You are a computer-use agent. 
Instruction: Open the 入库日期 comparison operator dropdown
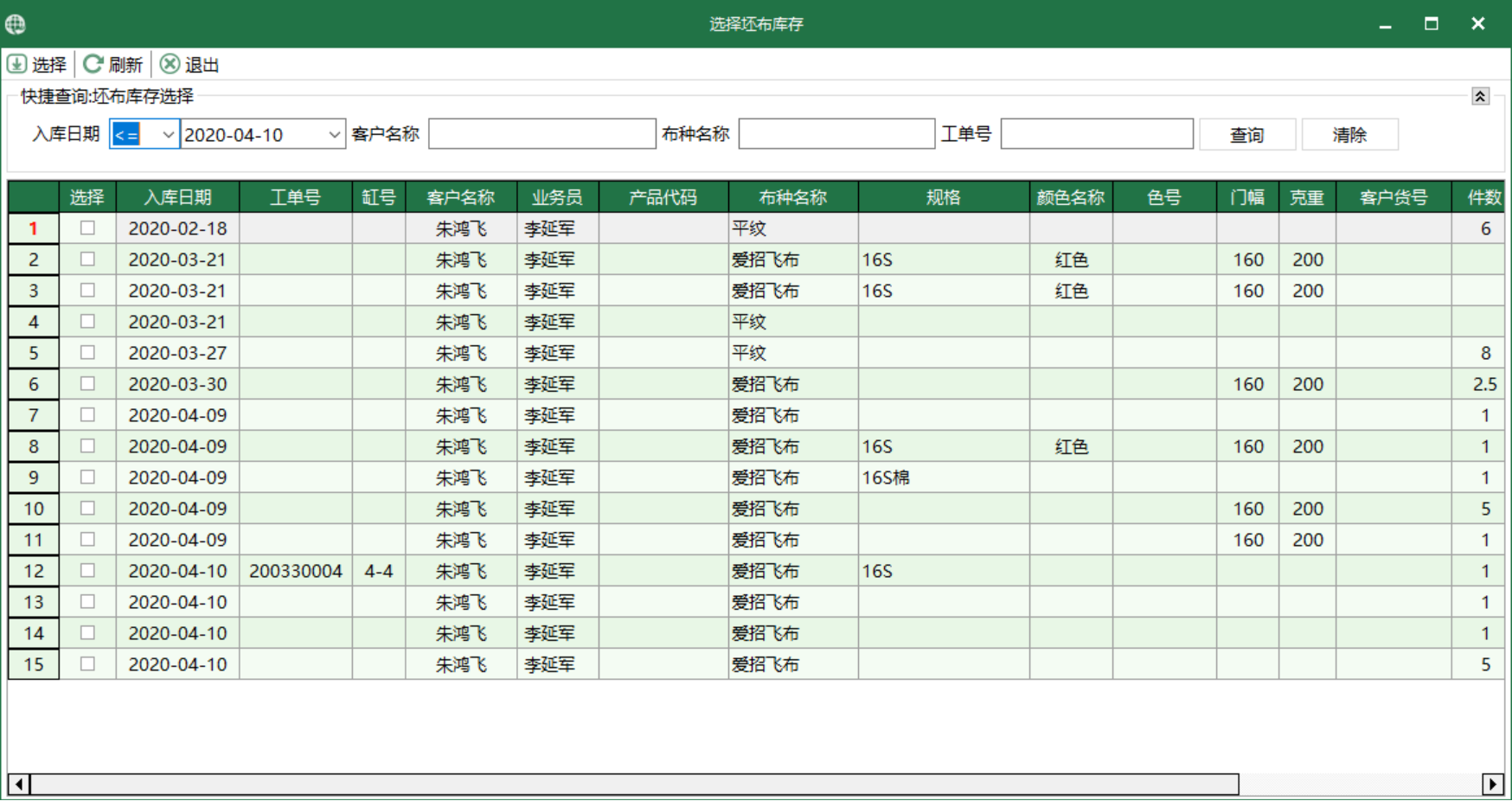click(x=167, y=135)
